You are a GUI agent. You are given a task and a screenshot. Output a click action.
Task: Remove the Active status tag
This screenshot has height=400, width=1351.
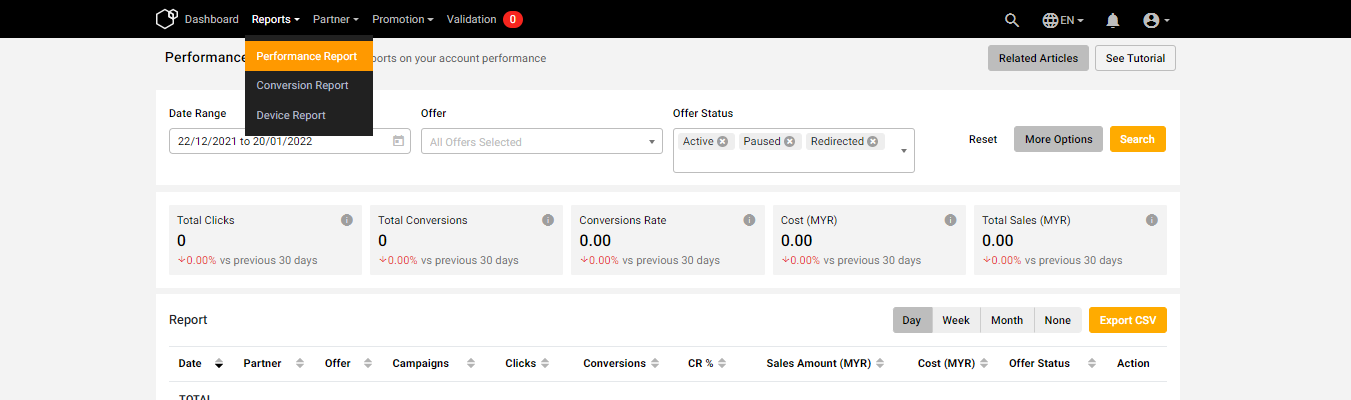pyautogui.click(x=723, y=141)
